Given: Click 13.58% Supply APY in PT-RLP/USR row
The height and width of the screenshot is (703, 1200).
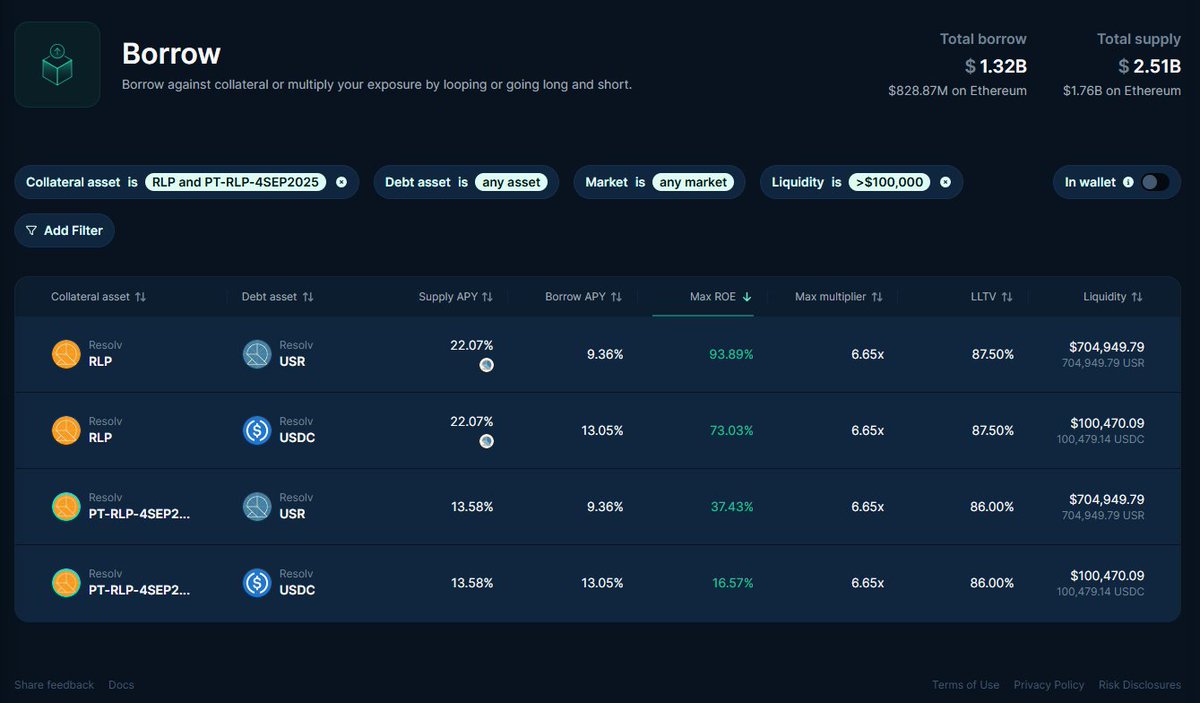Looking at the screenshot, I should pos(472,506).
